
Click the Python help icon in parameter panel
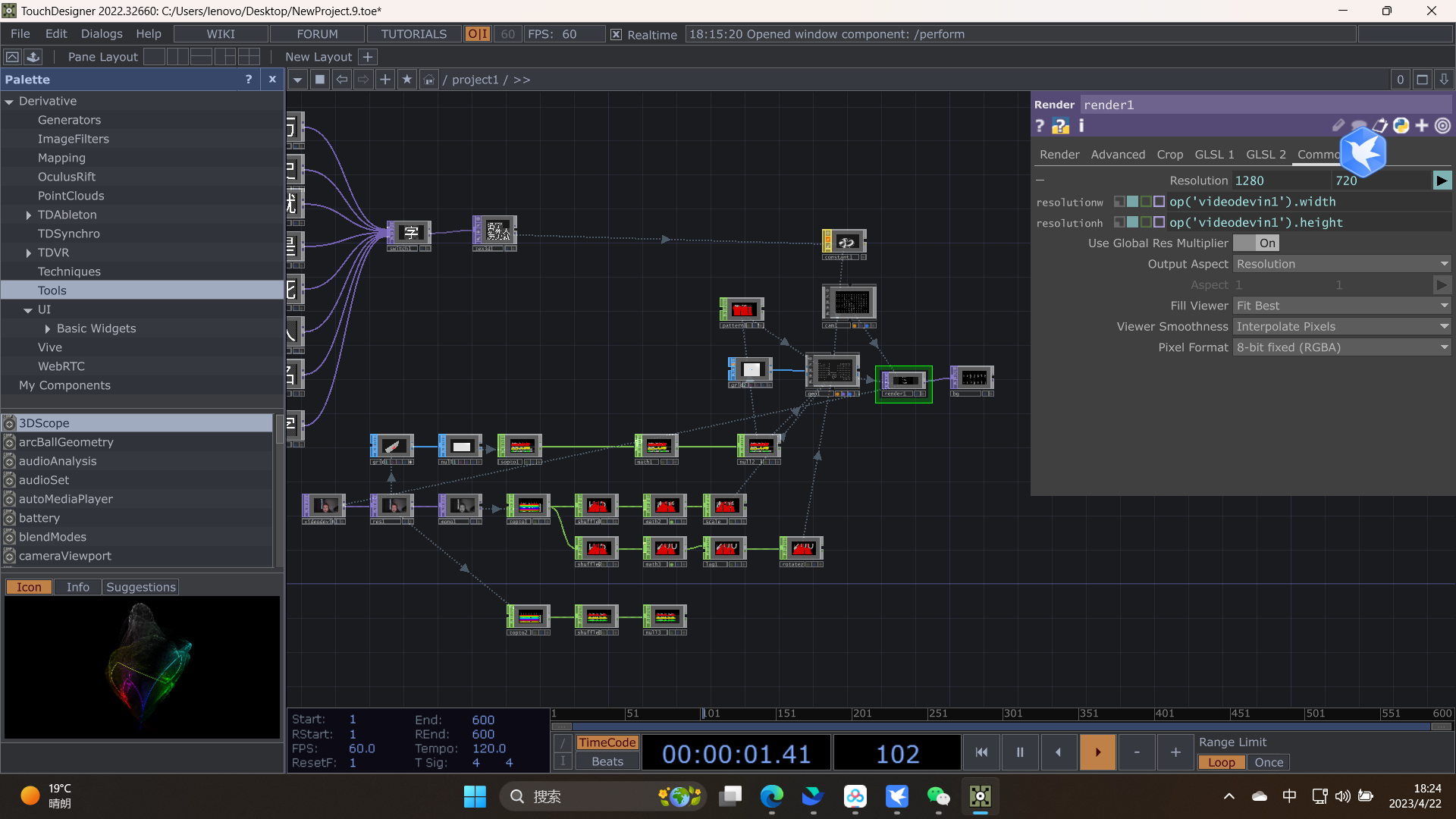pos(1060,126)
